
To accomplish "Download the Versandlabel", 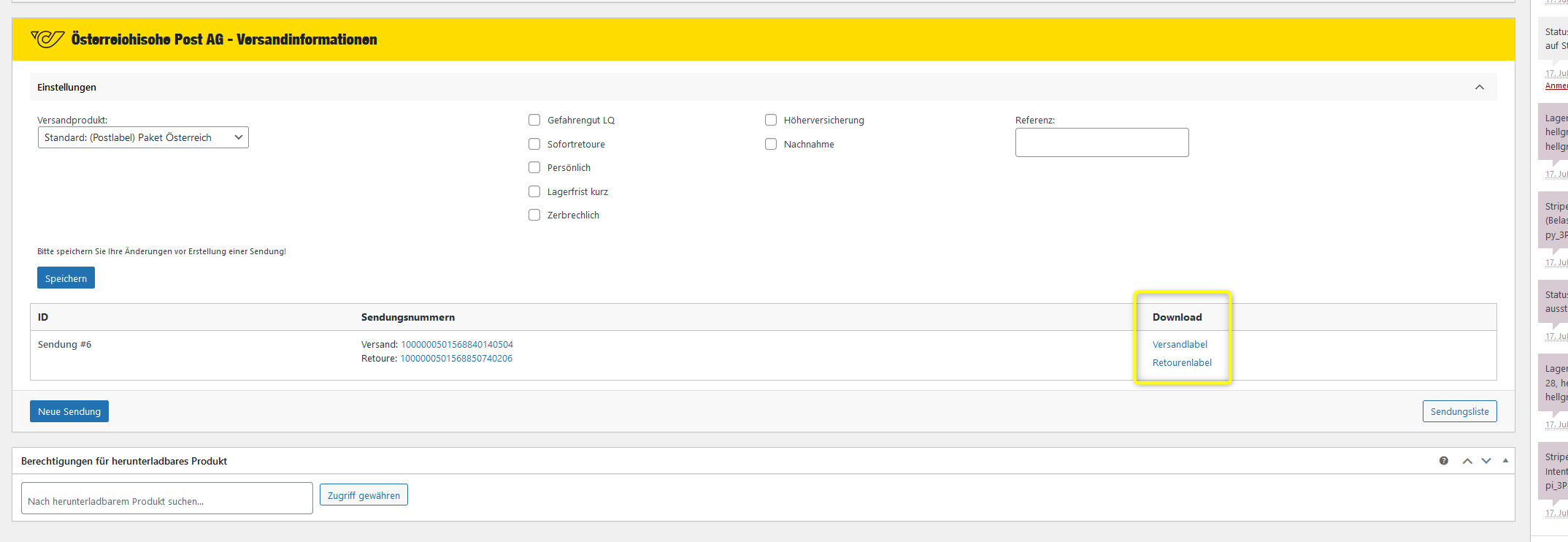I will coord(1180,344).
